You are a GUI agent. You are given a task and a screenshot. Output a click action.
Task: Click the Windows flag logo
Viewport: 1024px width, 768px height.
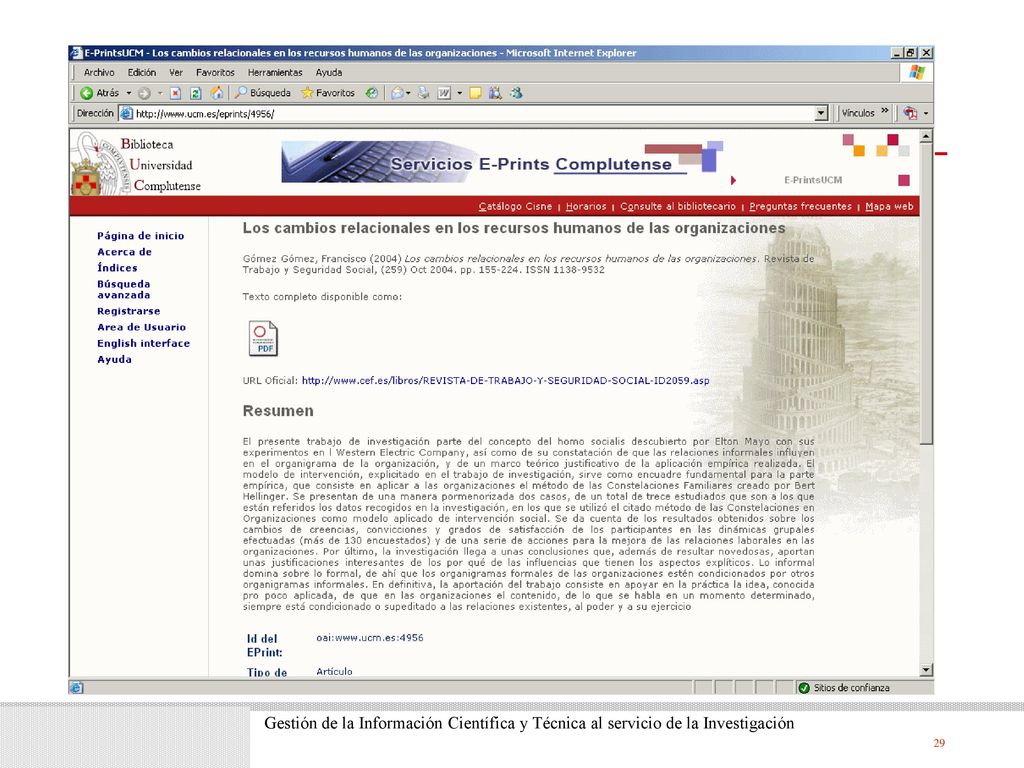pyautogui.click(x=916, y=72)
